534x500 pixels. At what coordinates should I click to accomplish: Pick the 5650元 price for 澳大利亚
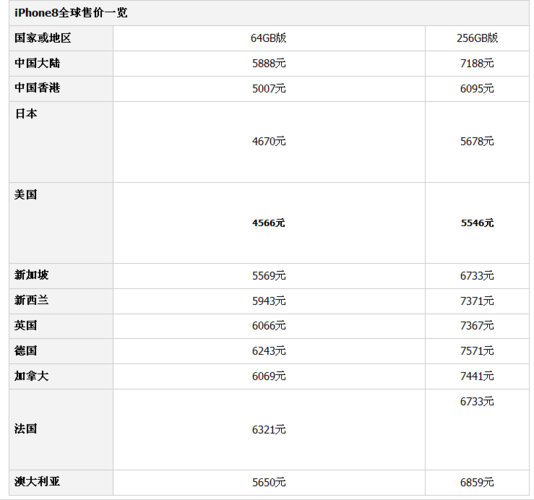pos(269,482)
